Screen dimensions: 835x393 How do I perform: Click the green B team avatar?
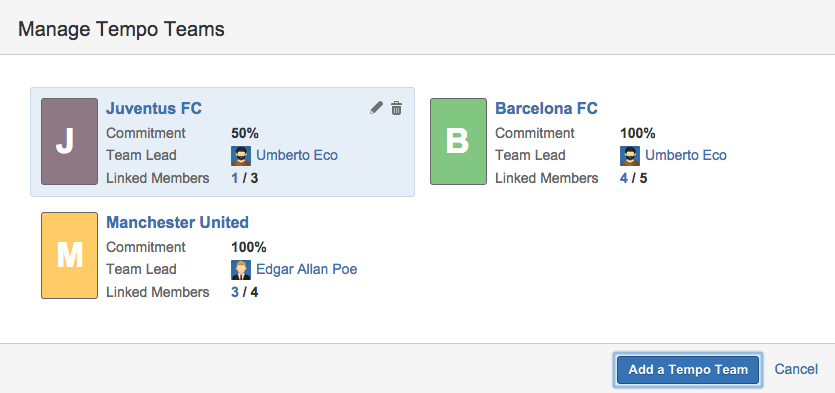[x=459, y=142]
